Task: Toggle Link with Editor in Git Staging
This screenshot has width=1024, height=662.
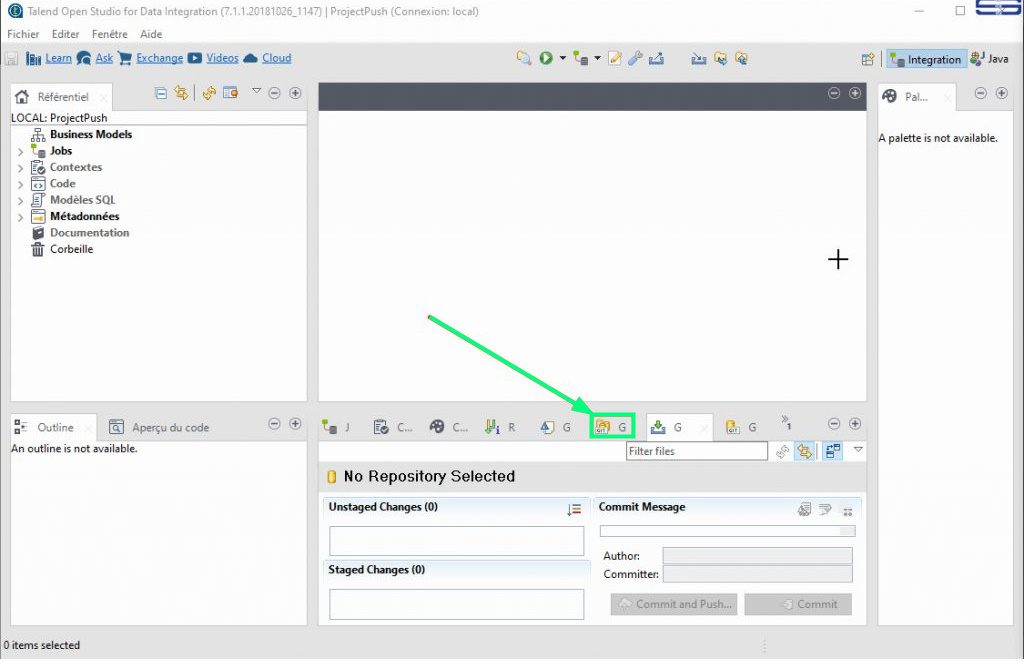Action: point(805,451)
